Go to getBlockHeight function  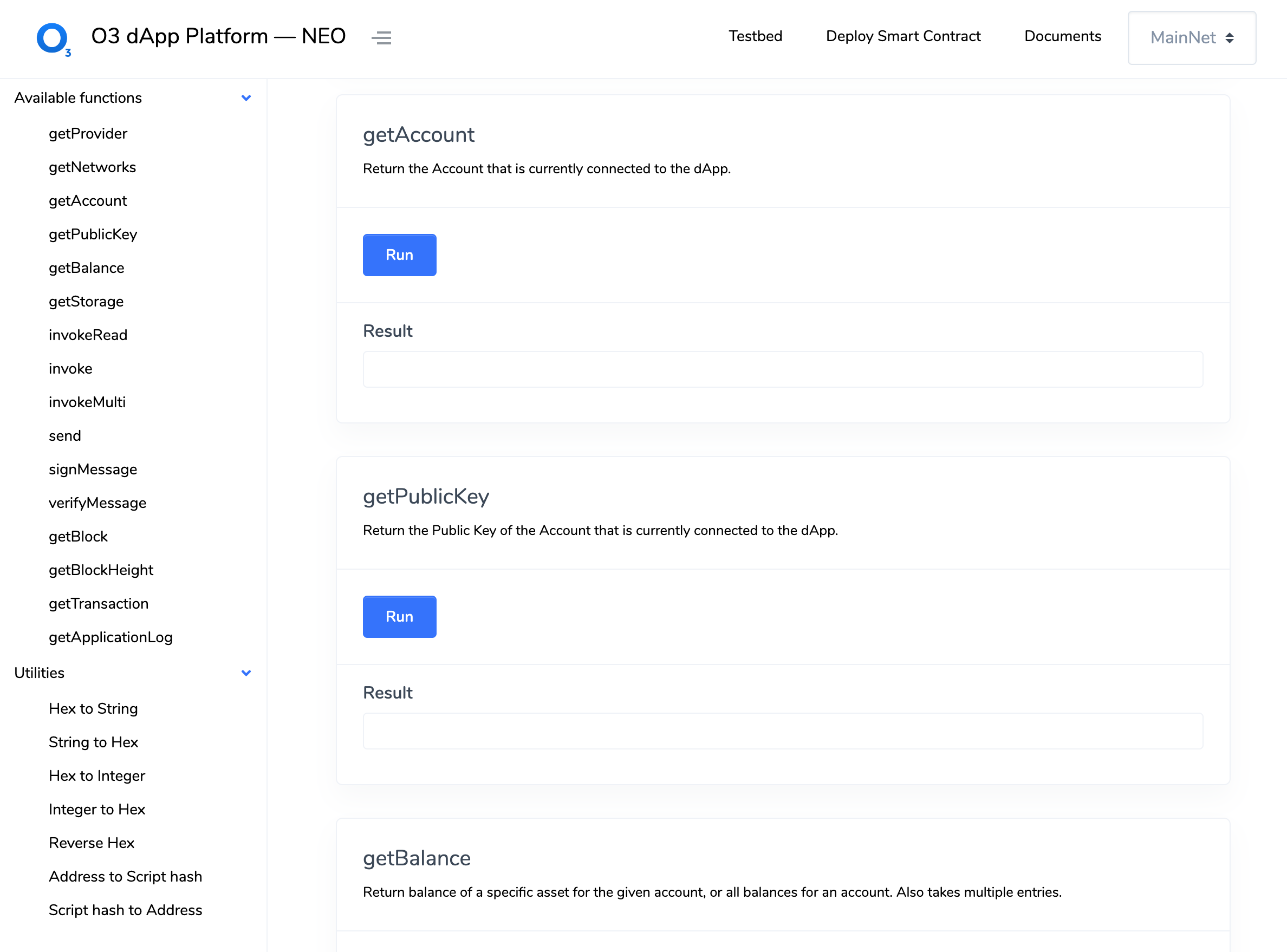coord(101,570)
